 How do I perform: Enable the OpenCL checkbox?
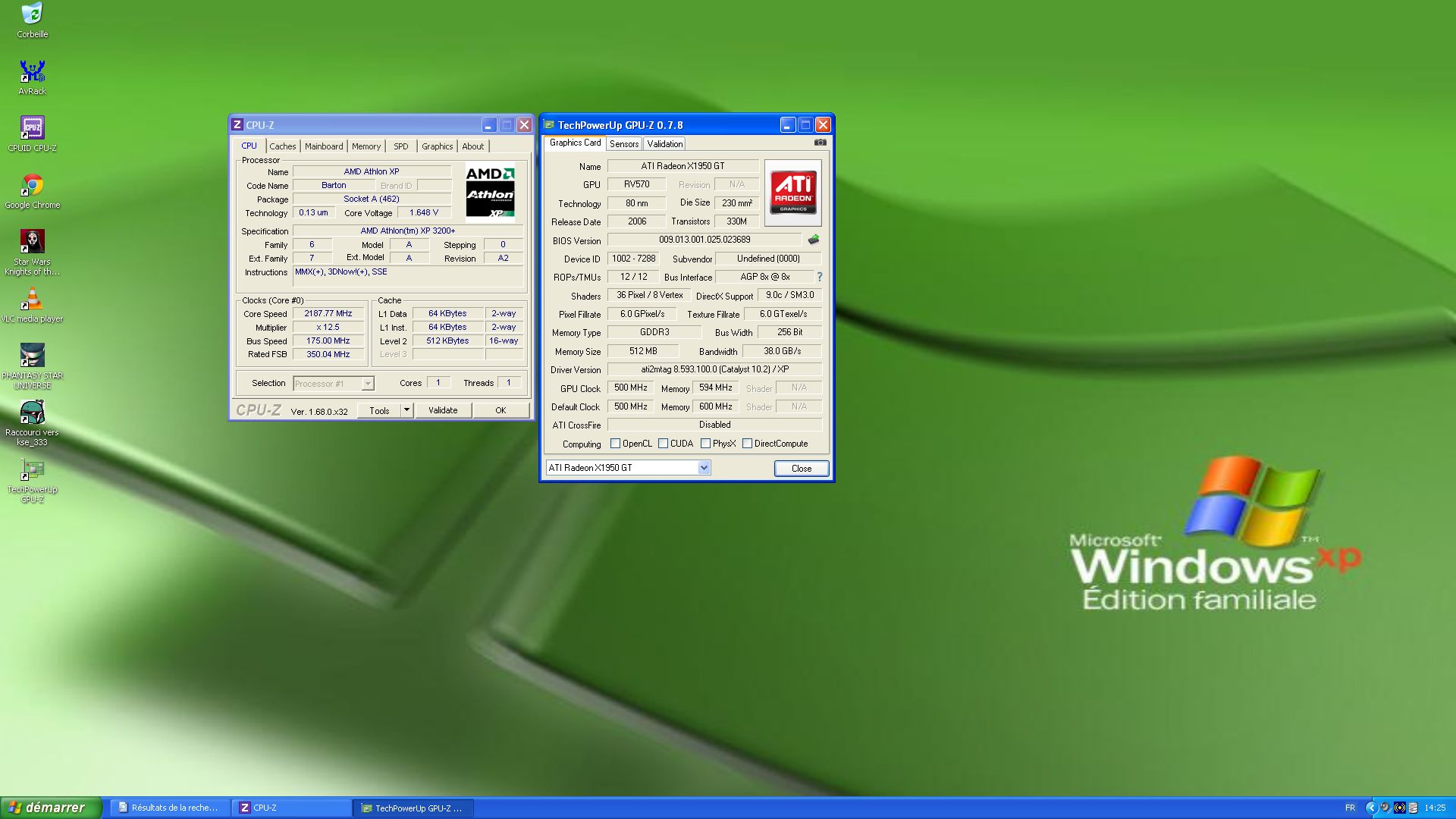[616, 444]
